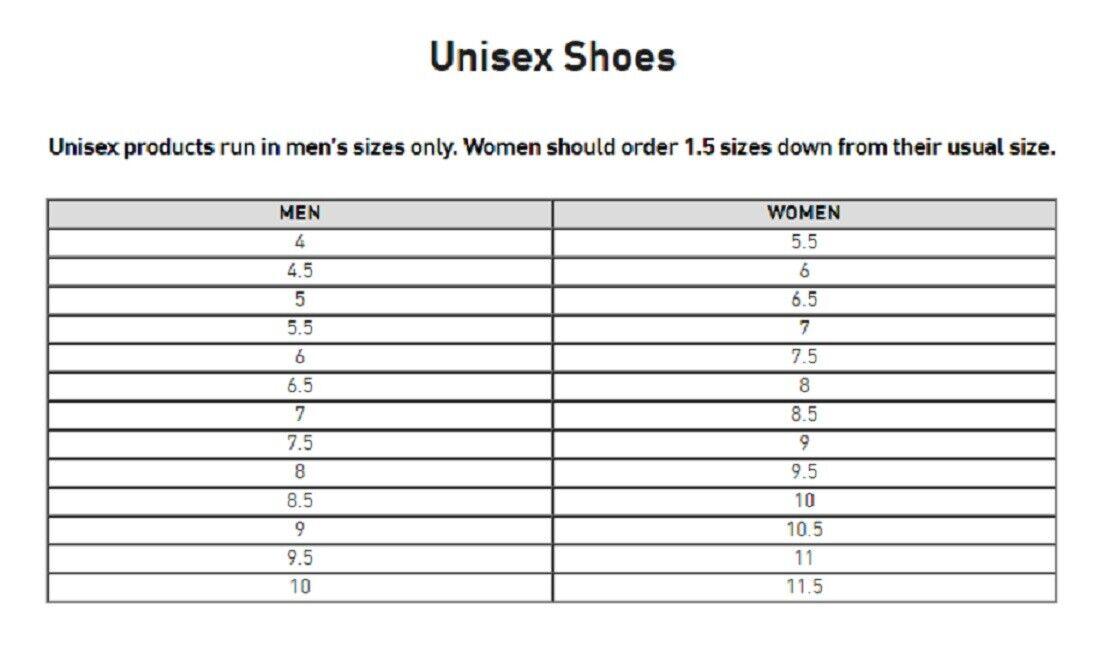The height and width of the screenshot is (651, 1098).
Task: Click men's size 4.5 cell
Action: click(x=300, y=271)
